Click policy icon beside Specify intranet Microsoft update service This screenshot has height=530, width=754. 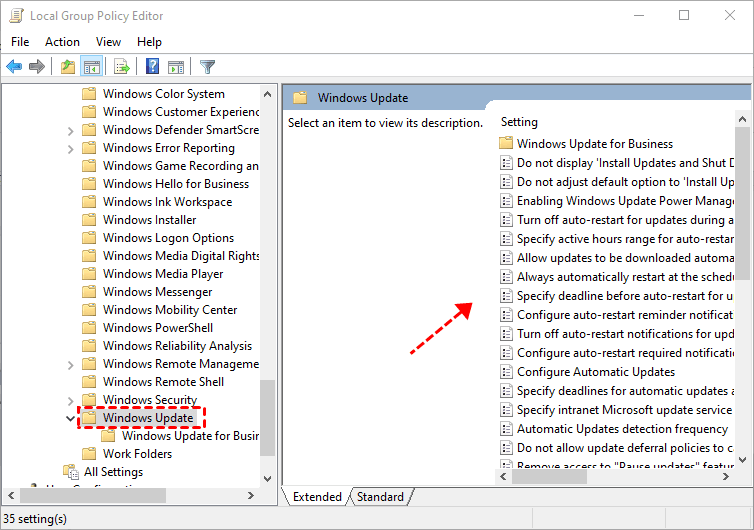point(506,410)
